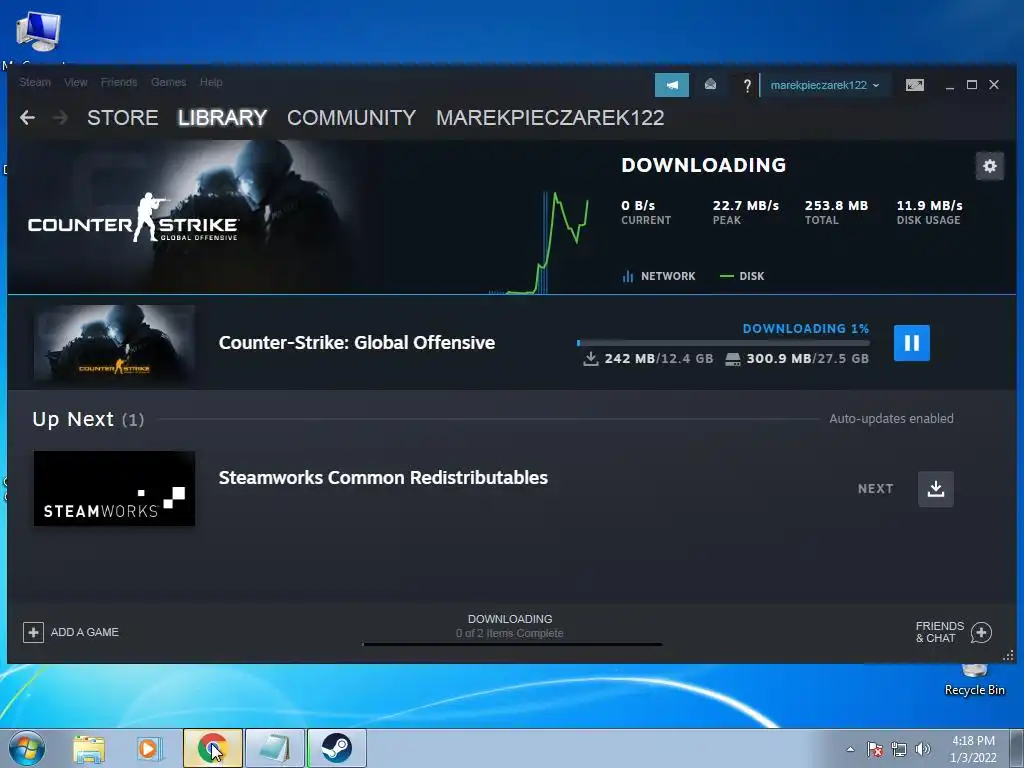Go back with the left arrow
The width and height of the screenshot is (1024, 768).
pyautogui.click(x=27, y=118)
